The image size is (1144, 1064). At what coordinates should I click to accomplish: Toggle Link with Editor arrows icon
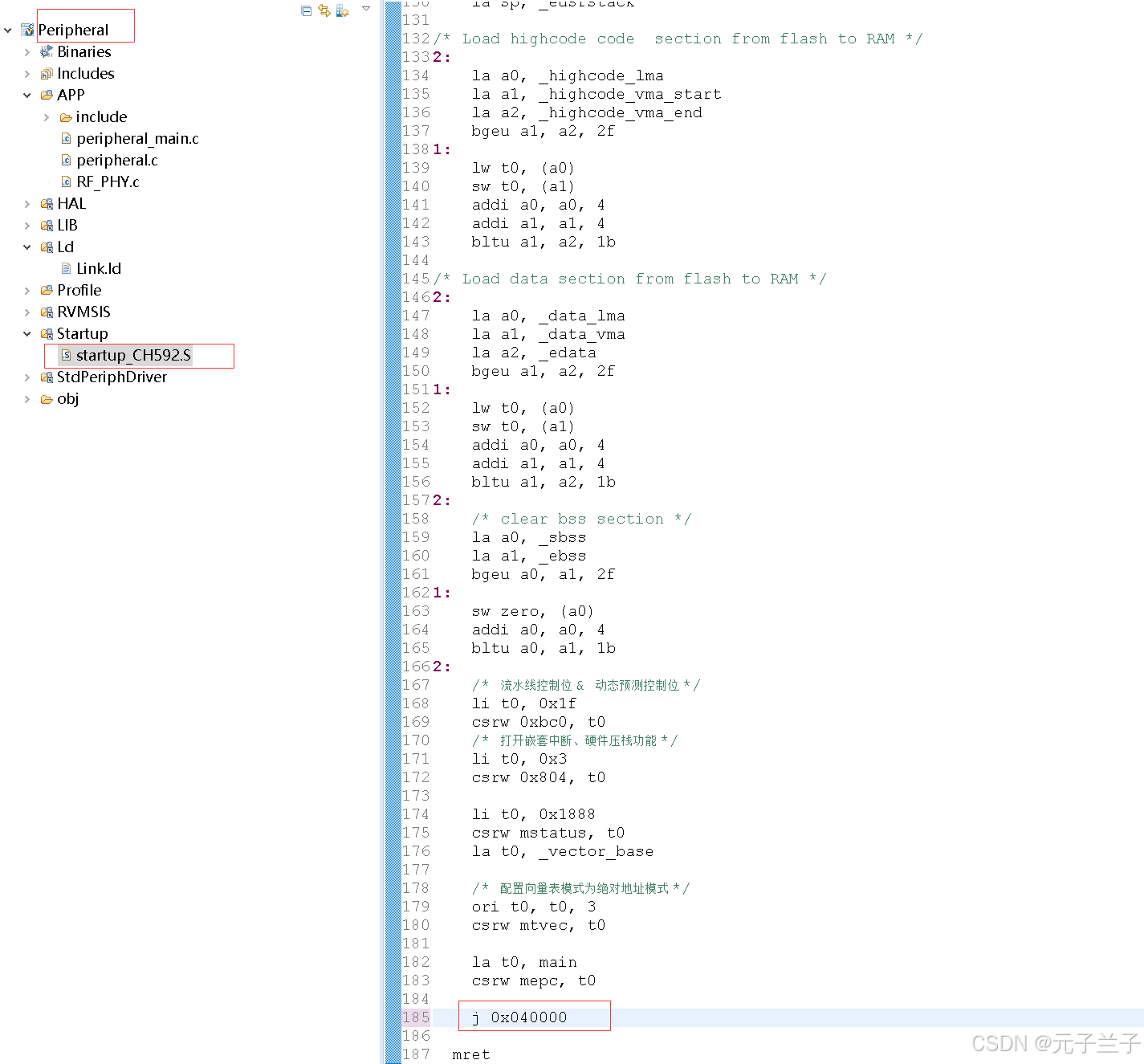pyautogui.click(x=324, y=10)
